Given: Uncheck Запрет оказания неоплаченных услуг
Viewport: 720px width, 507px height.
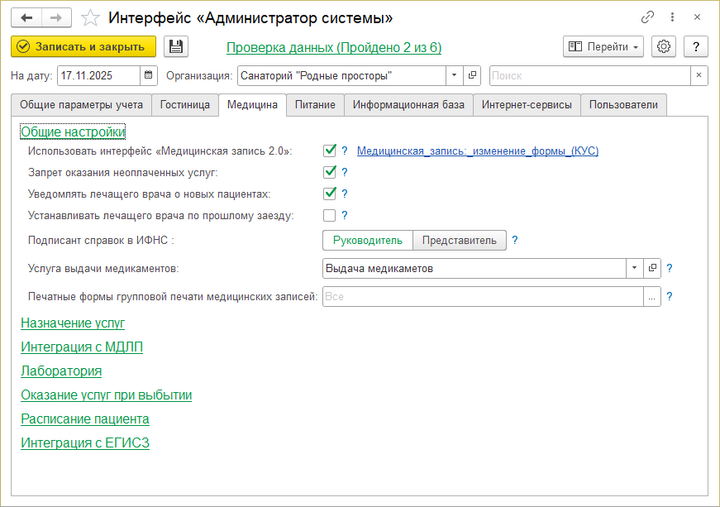Looking at the screenshot, I should 330,172.
